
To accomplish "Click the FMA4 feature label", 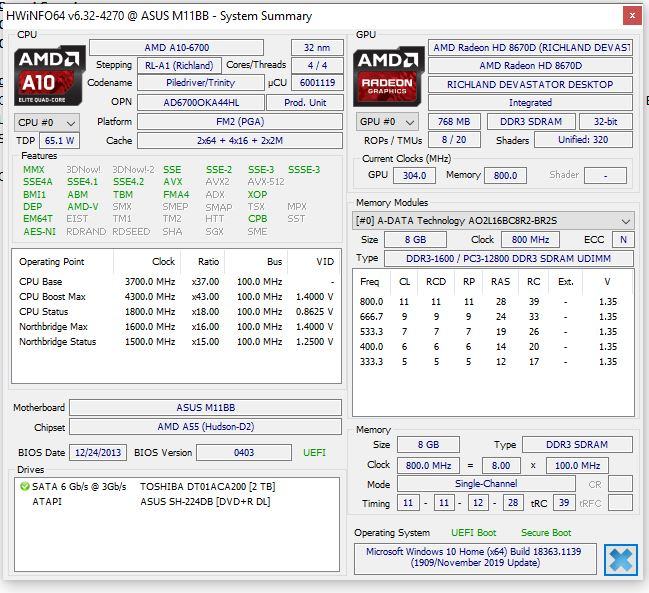I will click(x=176, y=194).
